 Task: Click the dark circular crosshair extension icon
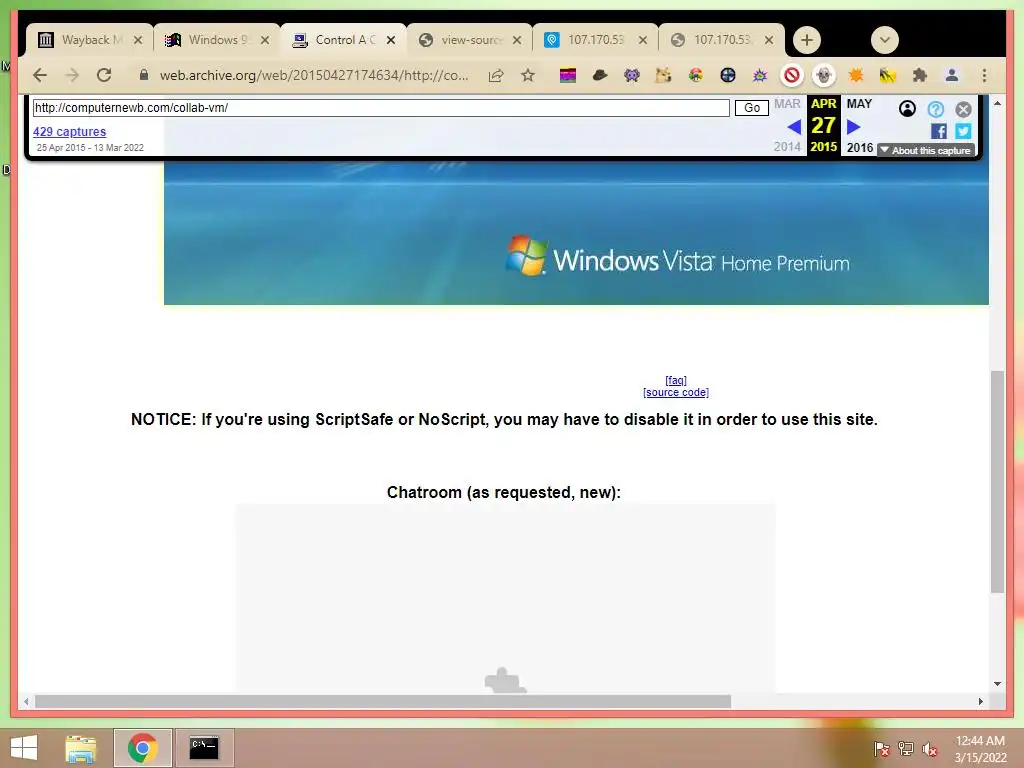728,76
